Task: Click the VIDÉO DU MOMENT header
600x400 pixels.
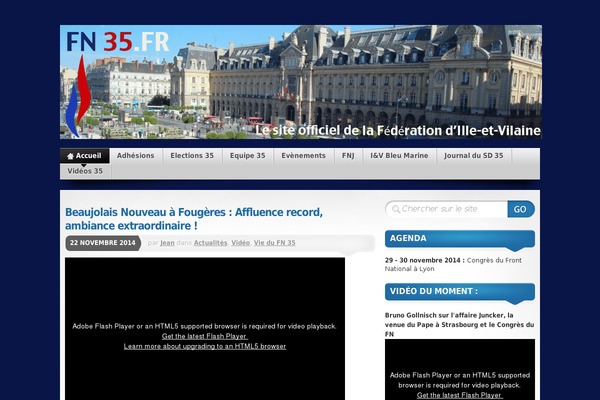Action: point(460,291)
